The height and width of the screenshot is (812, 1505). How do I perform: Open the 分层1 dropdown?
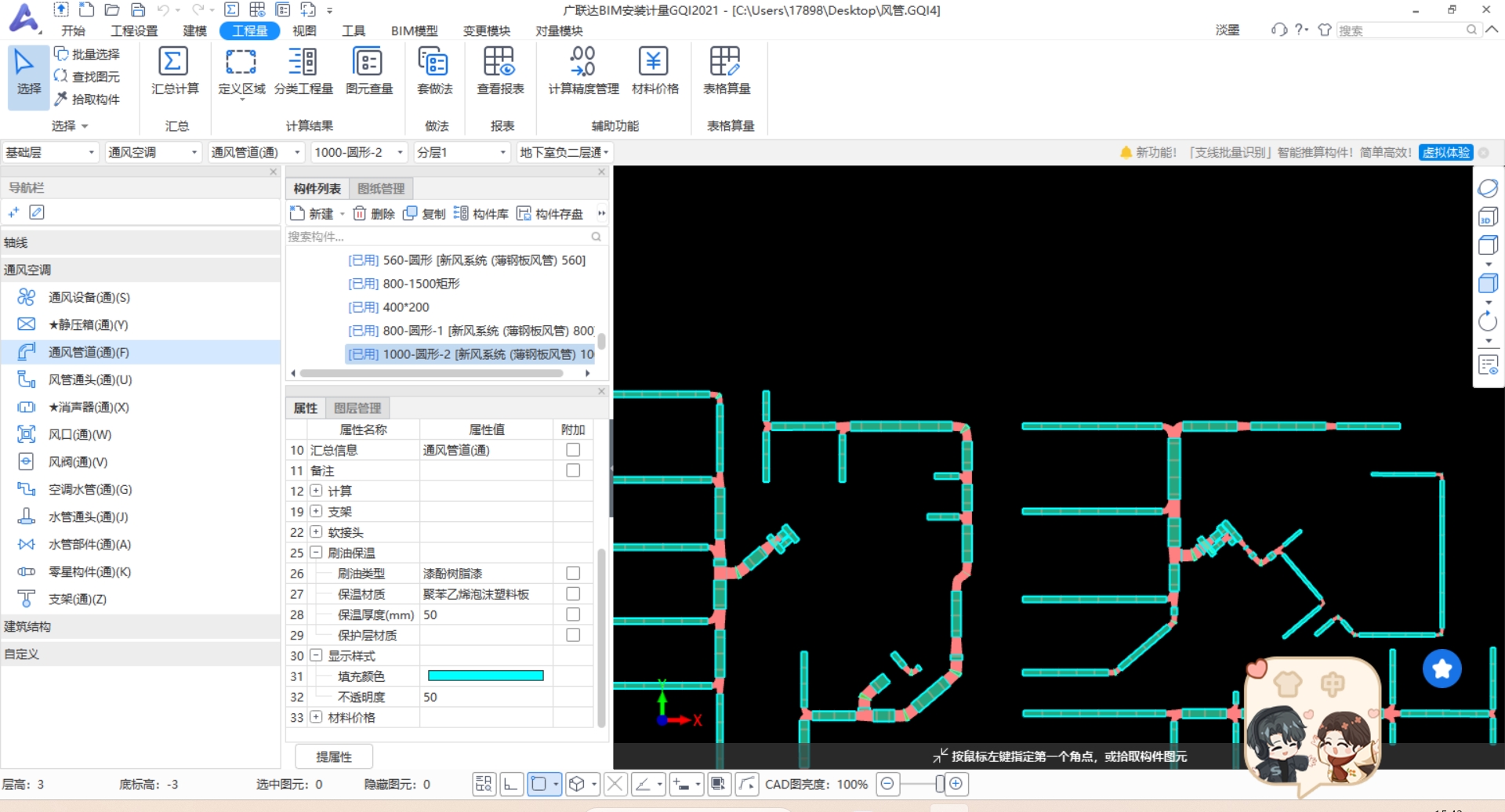tap(462, 152)
